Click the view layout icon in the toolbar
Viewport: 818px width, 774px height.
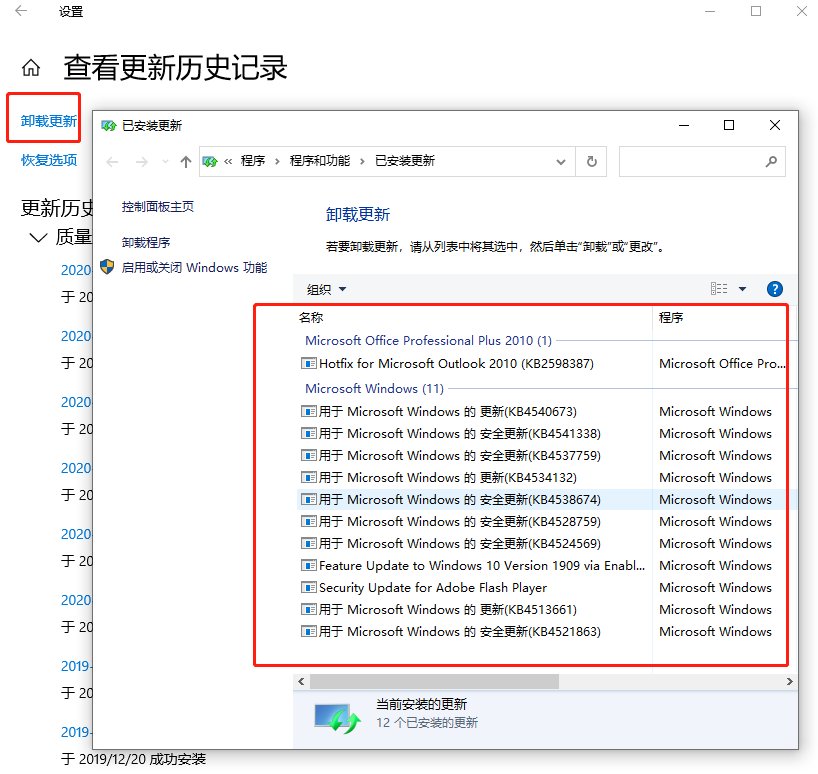pyautogui.click(x=719, y=288)
